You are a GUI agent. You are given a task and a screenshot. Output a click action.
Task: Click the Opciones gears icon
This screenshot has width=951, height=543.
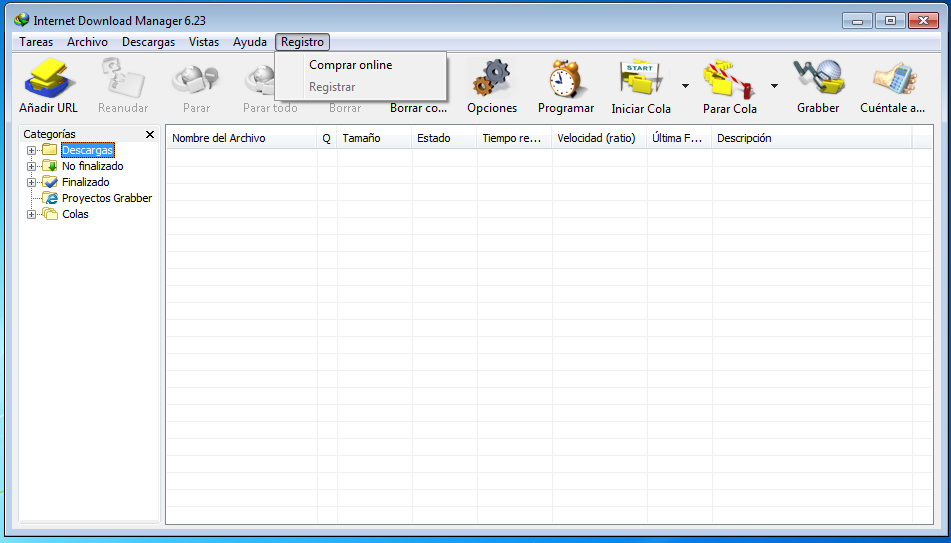492,78
